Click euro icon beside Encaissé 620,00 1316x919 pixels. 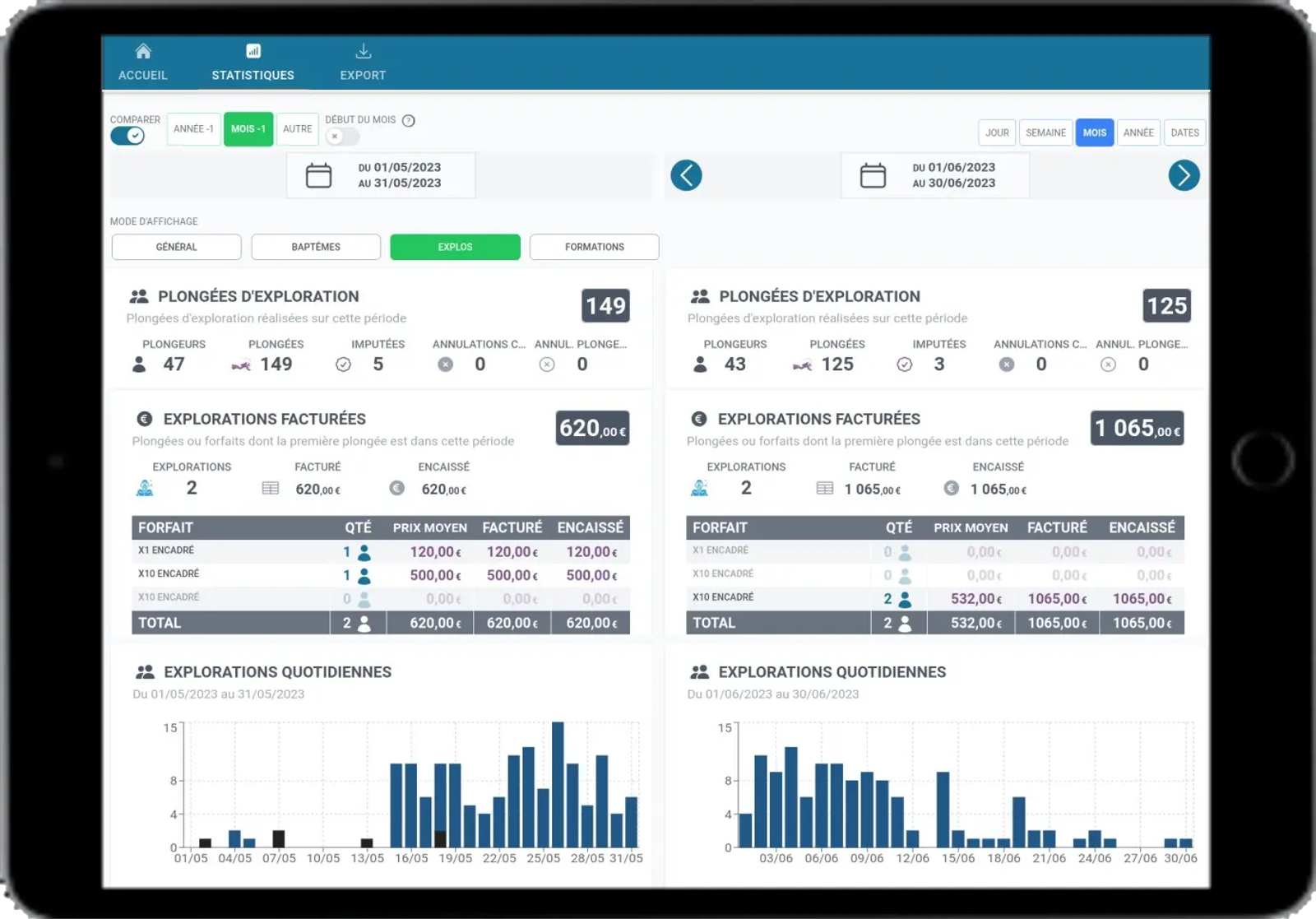point(396,488)
